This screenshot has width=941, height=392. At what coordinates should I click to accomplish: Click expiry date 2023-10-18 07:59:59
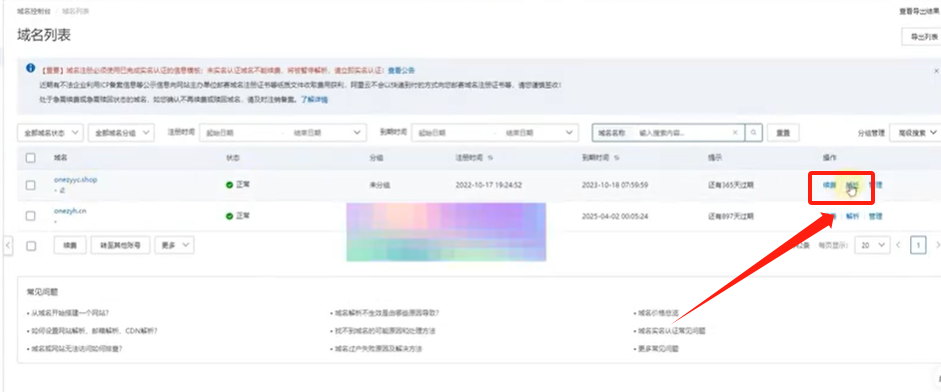pyautogui.click(x=615, y=185)
